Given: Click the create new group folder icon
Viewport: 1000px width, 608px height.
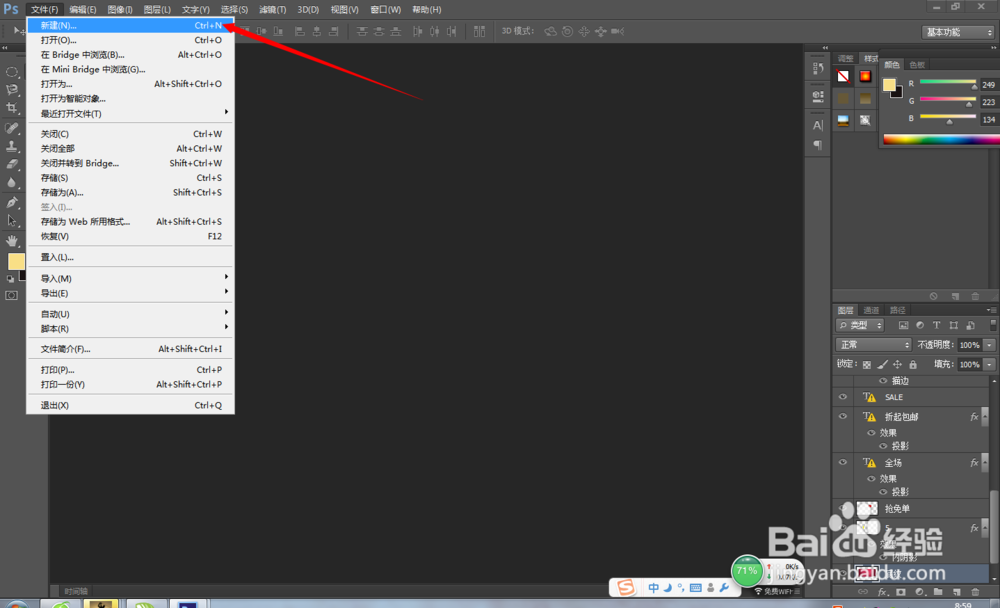Looking at the screenshot, I should [938, 592].
